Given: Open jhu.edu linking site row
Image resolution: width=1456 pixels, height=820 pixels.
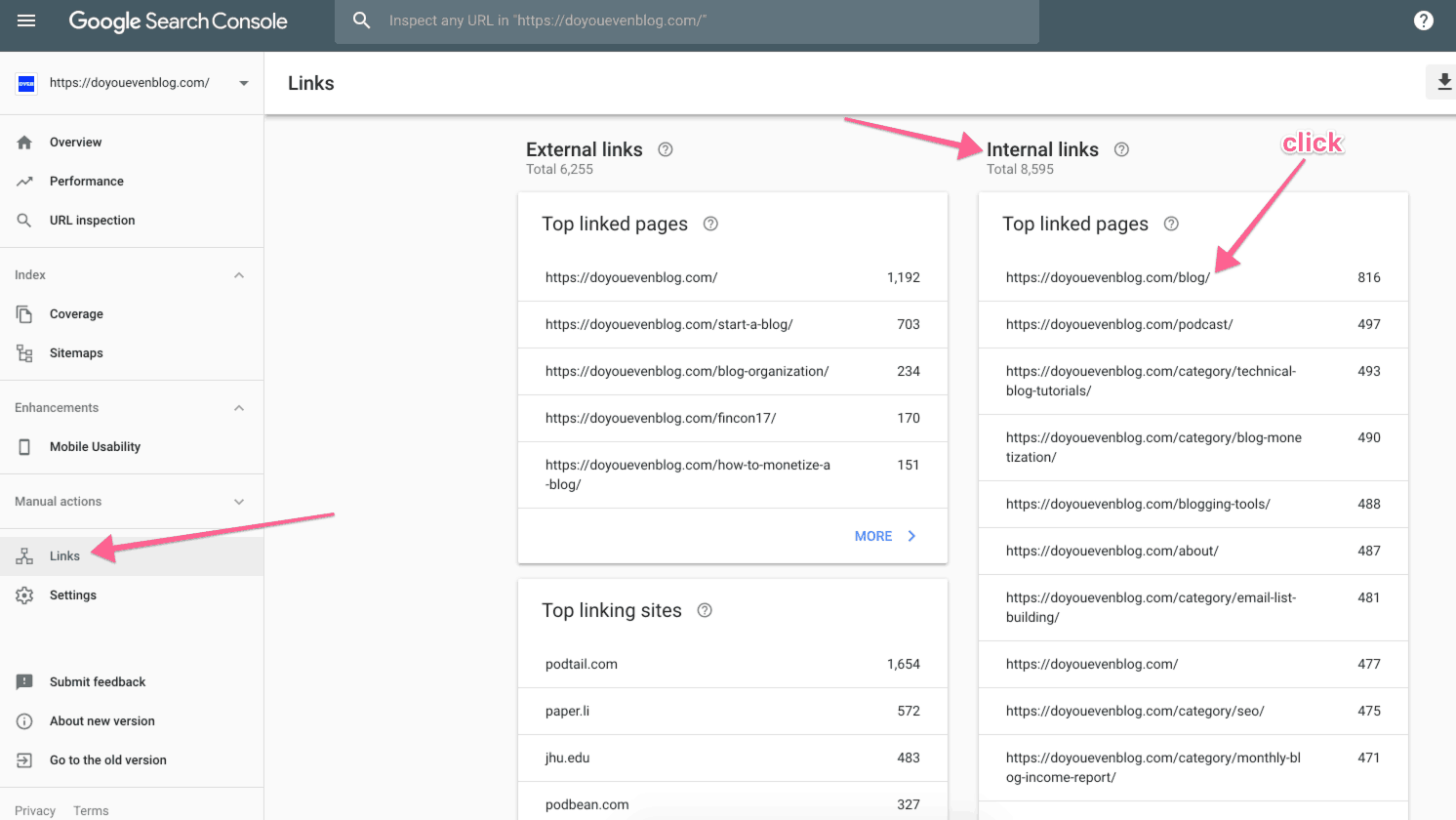Looking at the screenshot, I should coord(733,758).
